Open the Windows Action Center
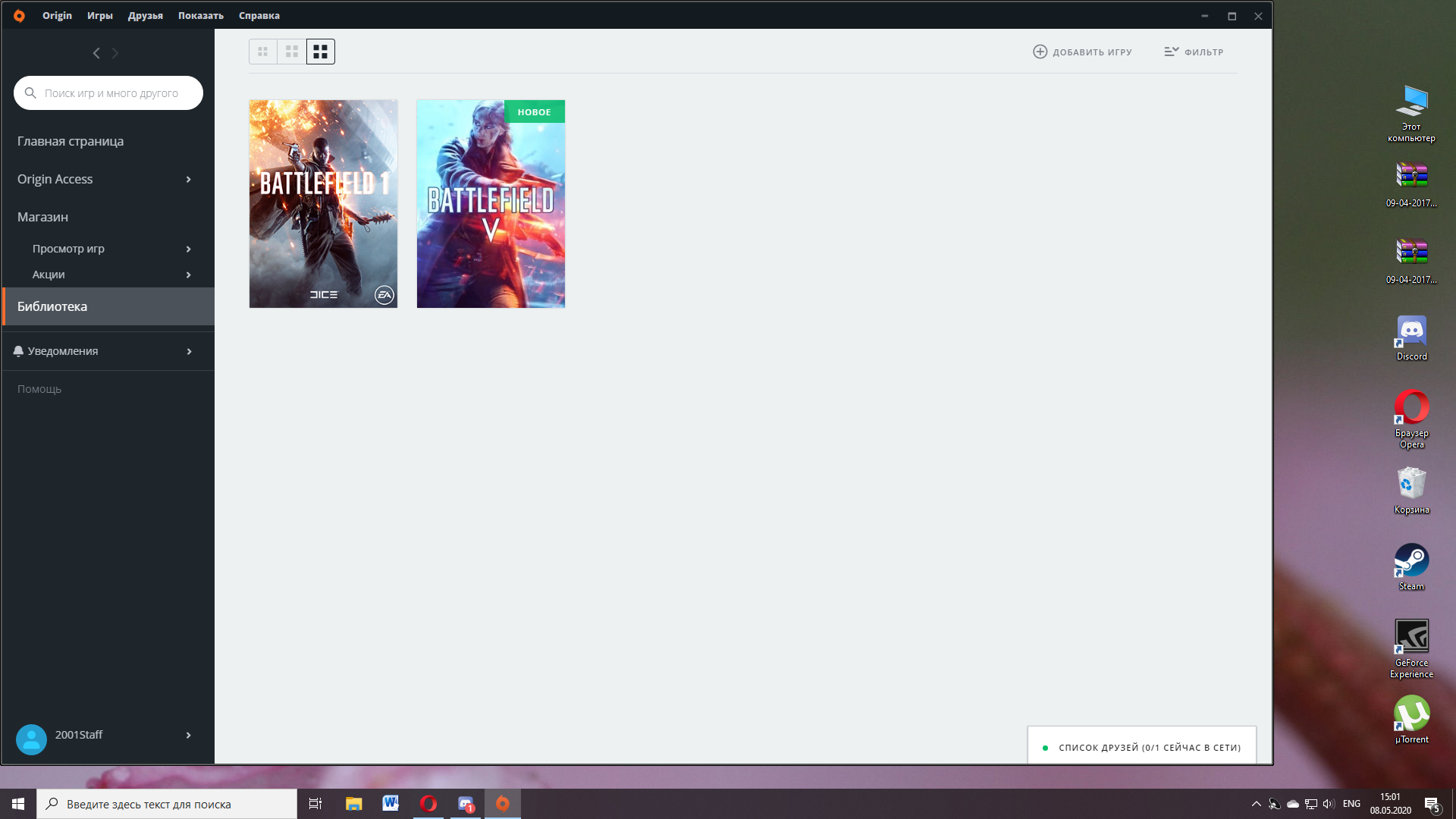 1432,804
